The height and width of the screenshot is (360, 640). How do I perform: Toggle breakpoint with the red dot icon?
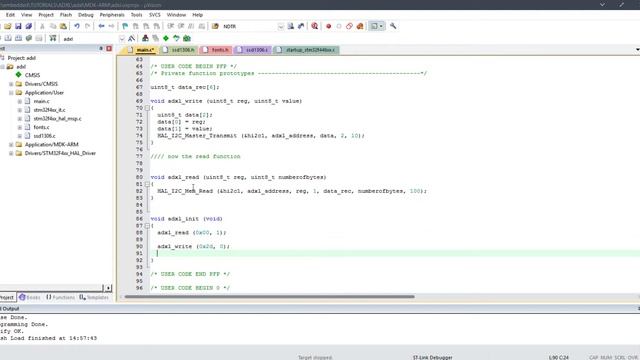tap(328, 26)
